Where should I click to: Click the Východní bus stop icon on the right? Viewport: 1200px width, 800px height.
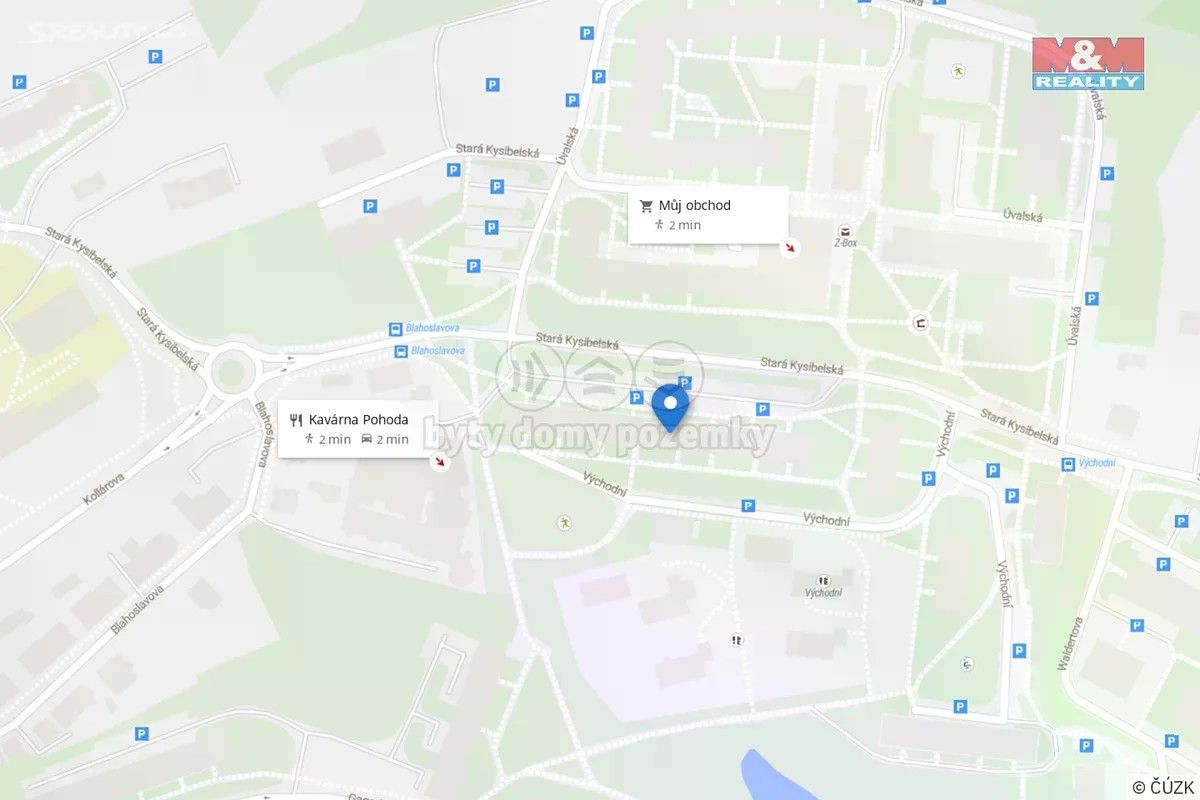tap(1068, 464)
